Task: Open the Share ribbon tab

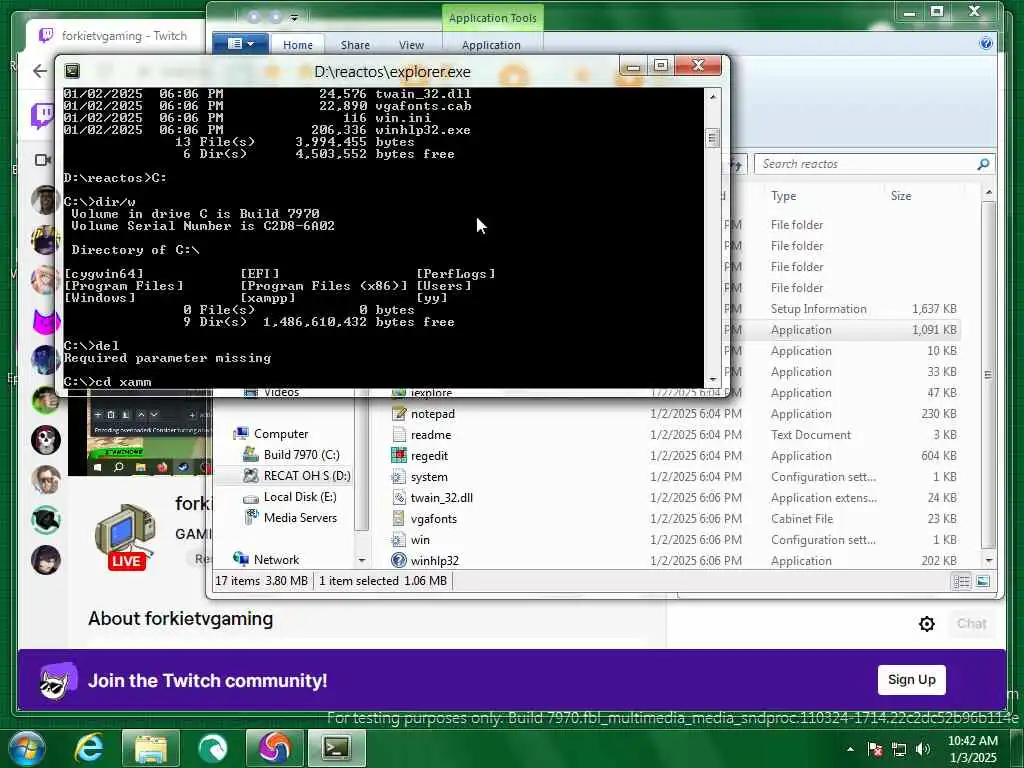Action: 355,45
